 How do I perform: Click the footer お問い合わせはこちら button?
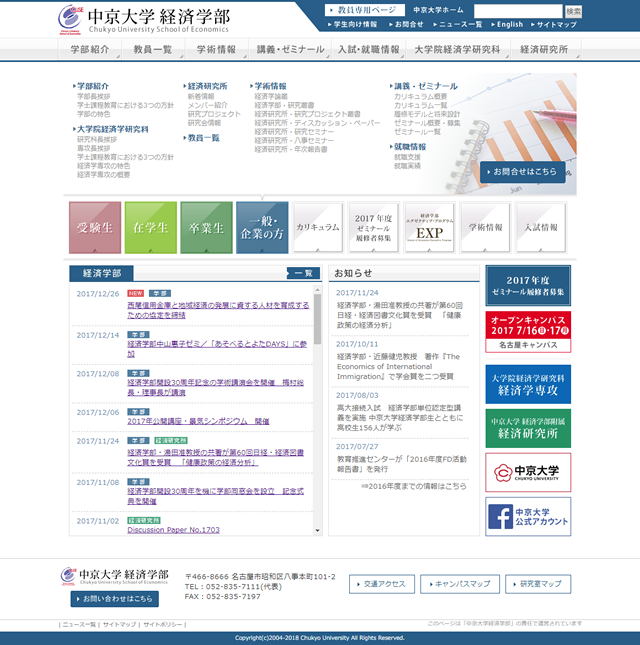[x=115, y=599]
